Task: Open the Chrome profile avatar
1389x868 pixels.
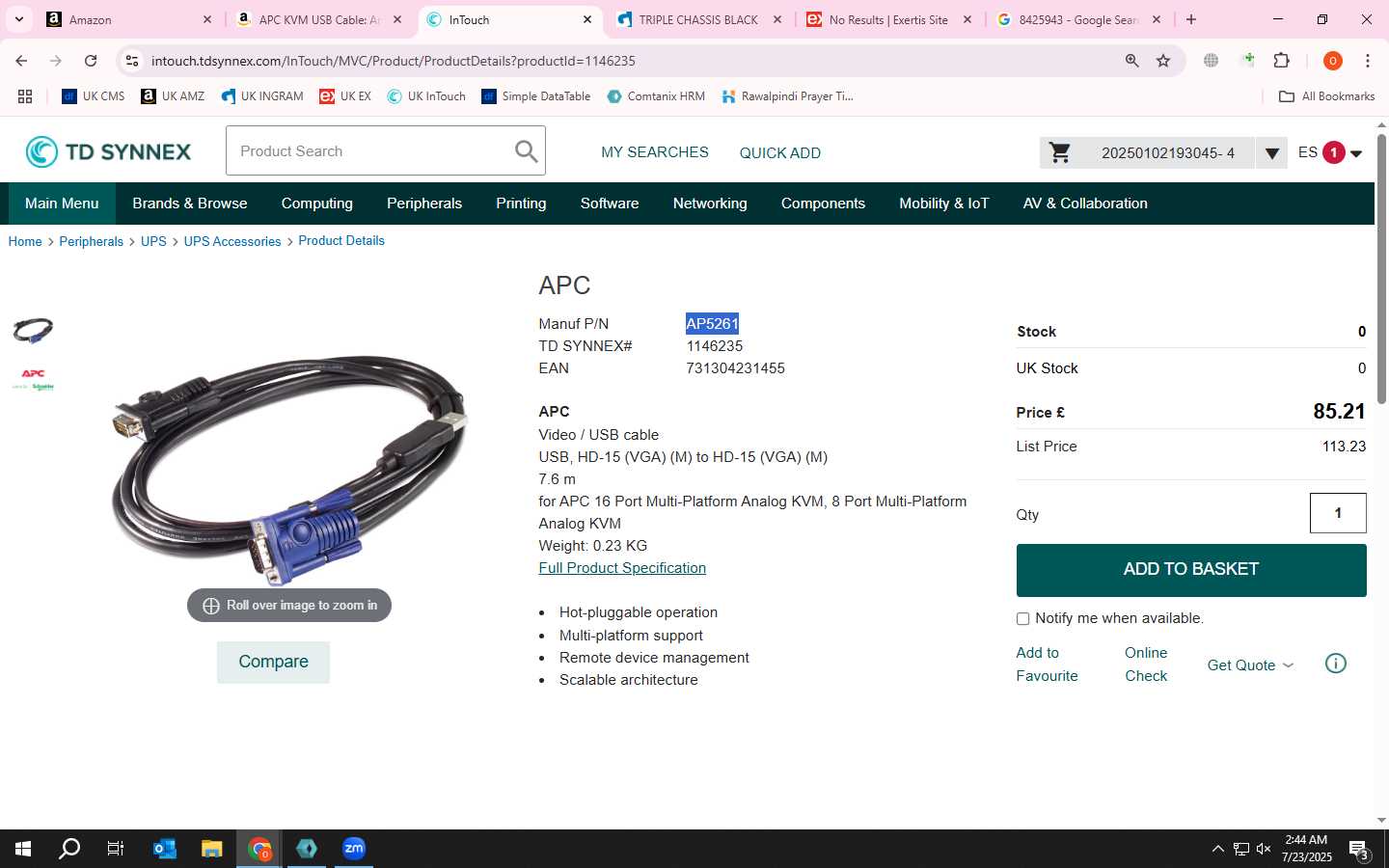Action: 1333,61
